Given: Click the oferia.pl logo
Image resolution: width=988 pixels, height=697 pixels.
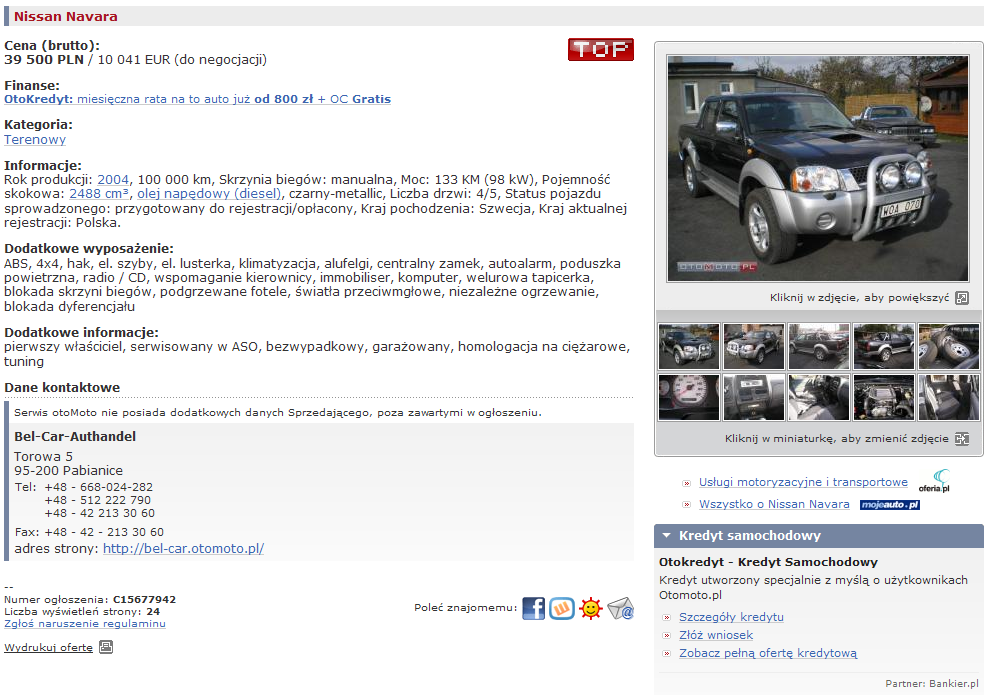Looking at the screenshot, I should (x=935, y=481).
